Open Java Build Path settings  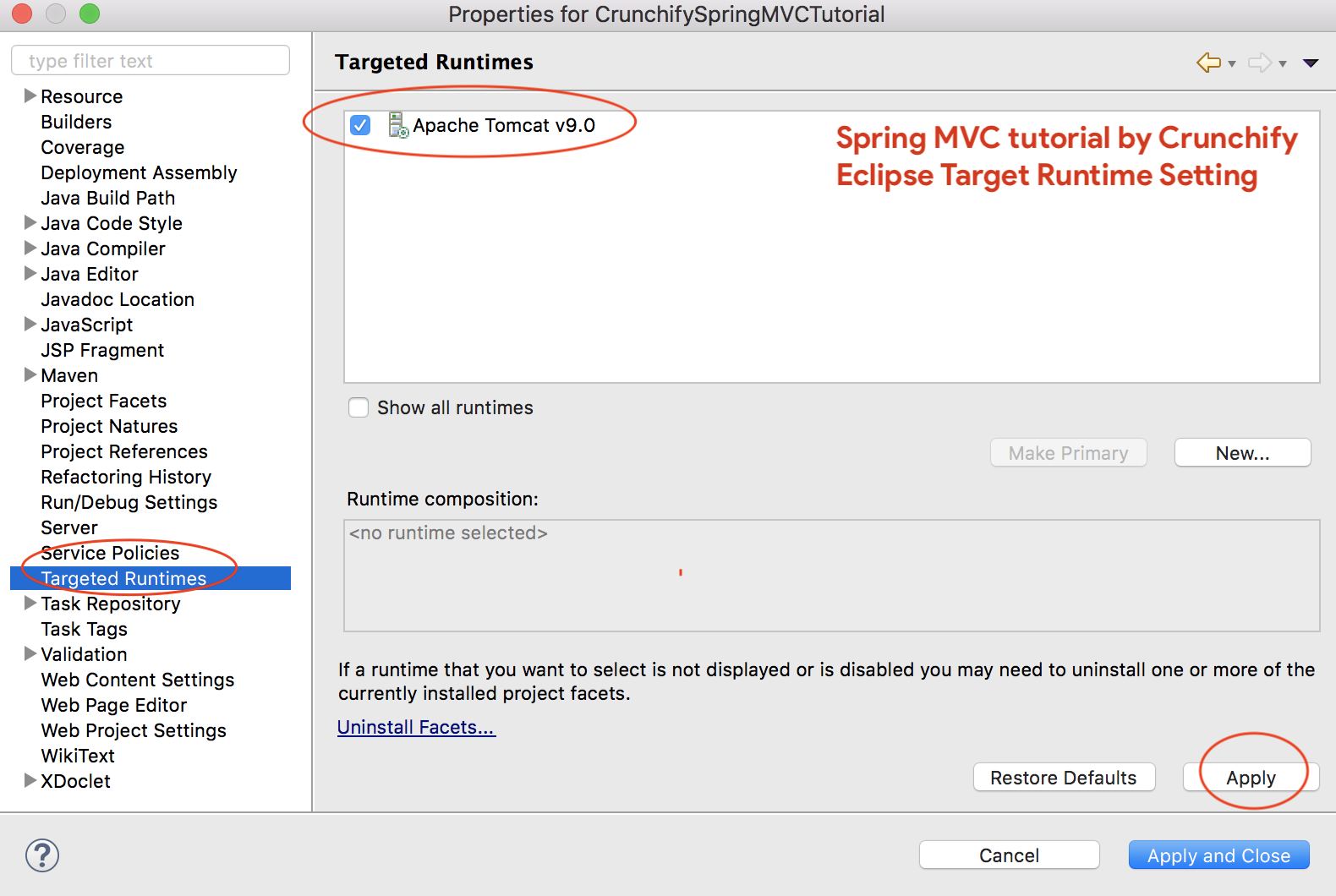[108, 198]
